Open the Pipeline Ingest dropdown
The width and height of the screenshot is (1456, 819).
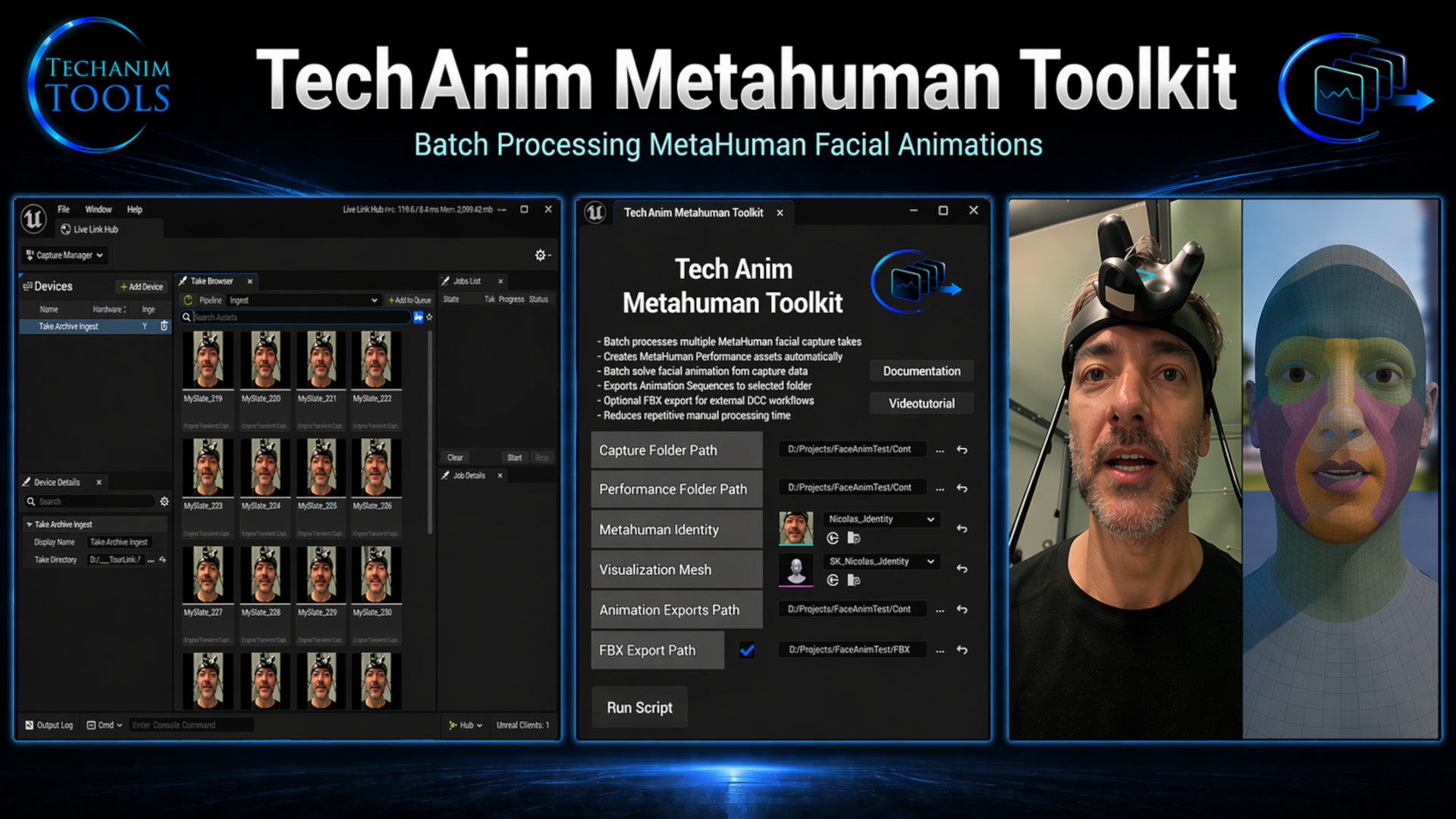[x=303, y=300]
